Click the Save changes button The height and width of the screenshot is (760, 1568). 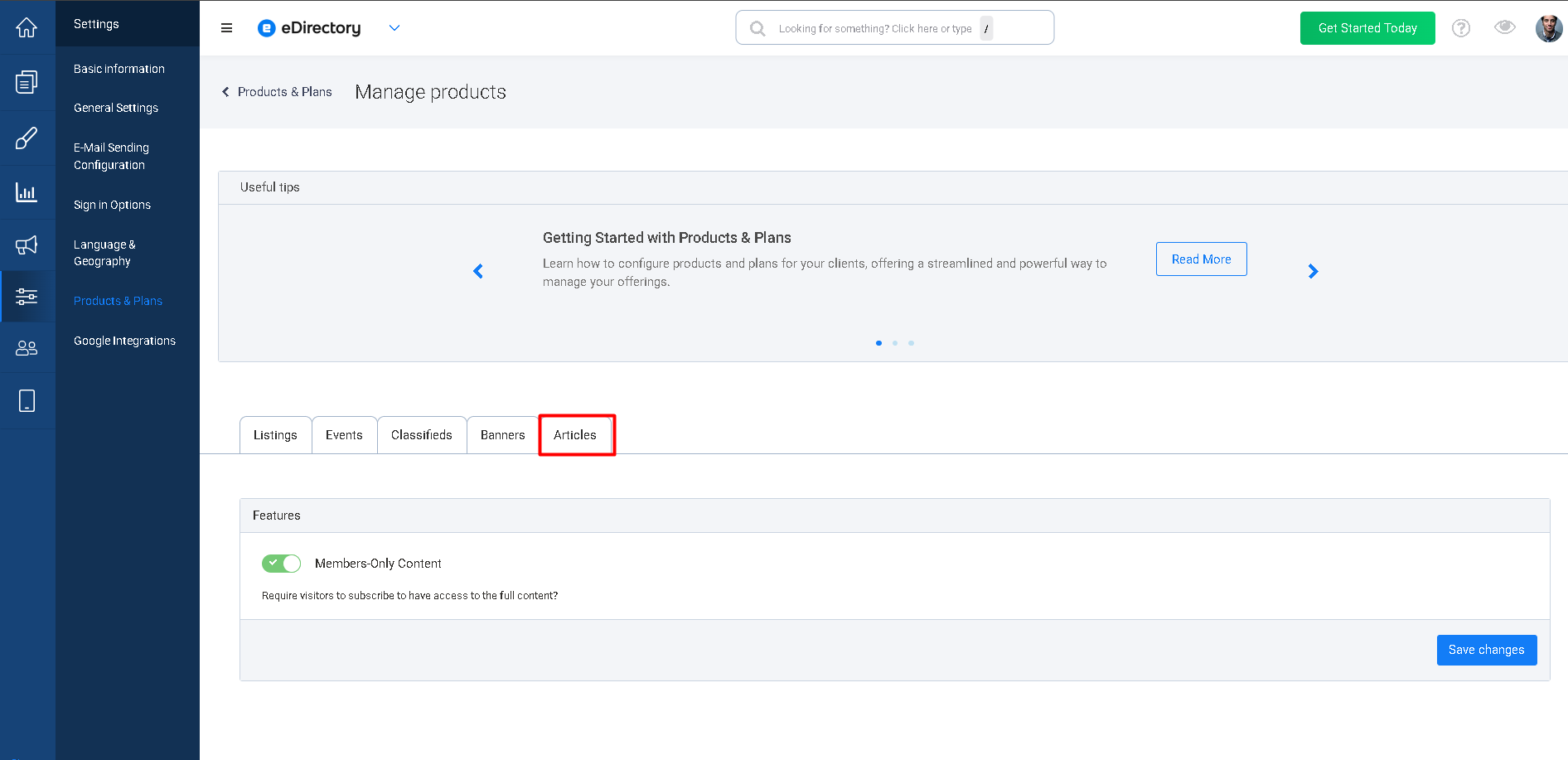[x=1486, y=650]
